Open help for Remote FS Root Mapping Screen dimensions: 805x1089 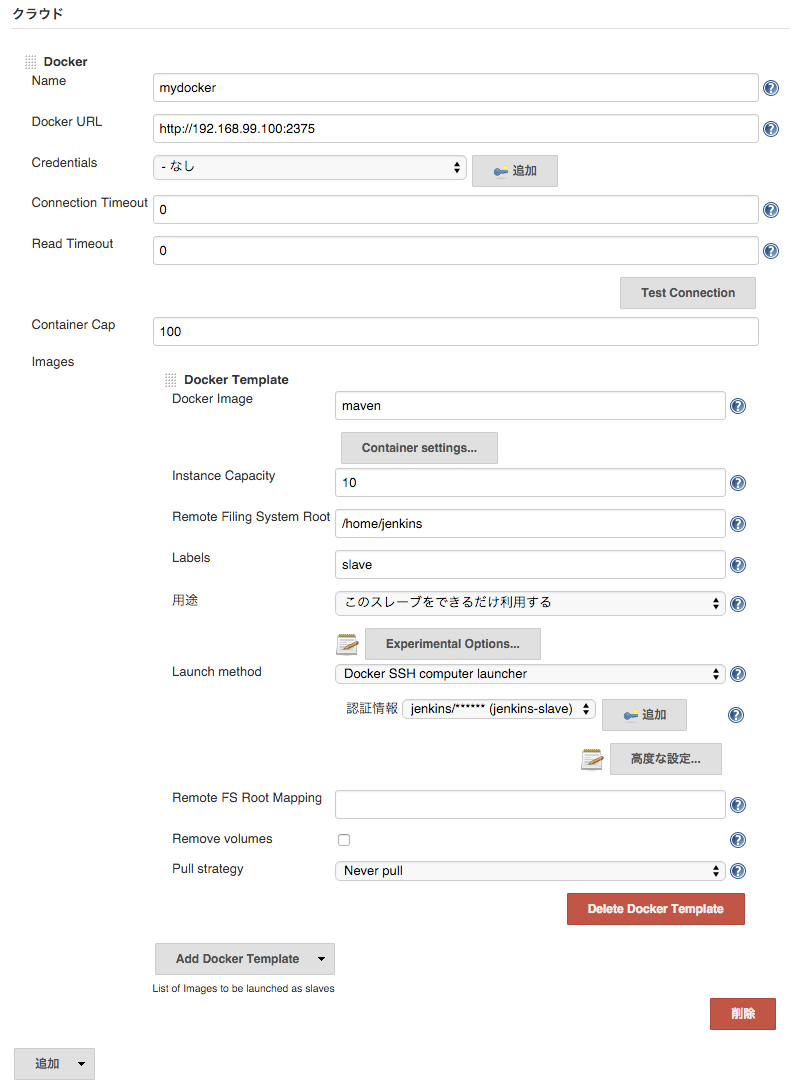coord(737,804)
